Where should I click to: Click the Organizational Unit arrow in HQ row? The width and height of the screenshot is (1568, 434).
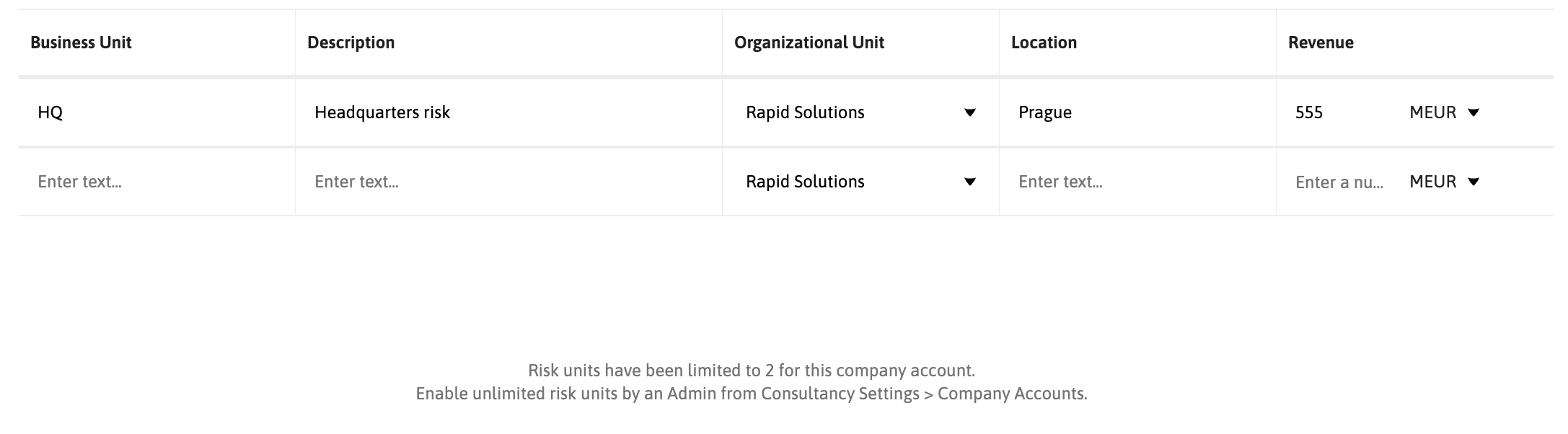969,112
